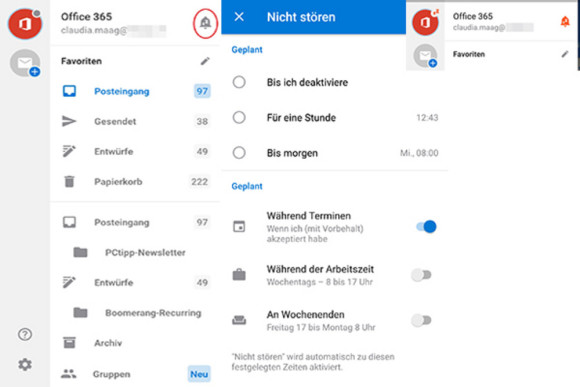Open the add mail account icon
Screen dimensions: 580x387
click(25, 63)
